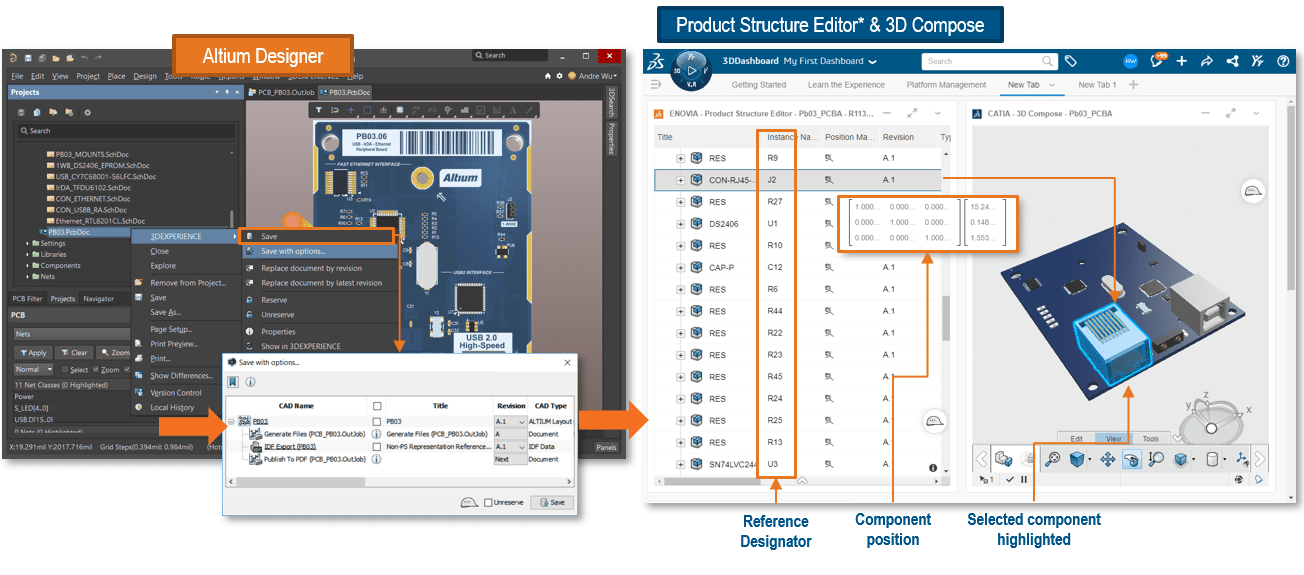Click the Product Structure Editor vertical scrollbar
Screen dimensions: 1304x575
tap(946, 317)
